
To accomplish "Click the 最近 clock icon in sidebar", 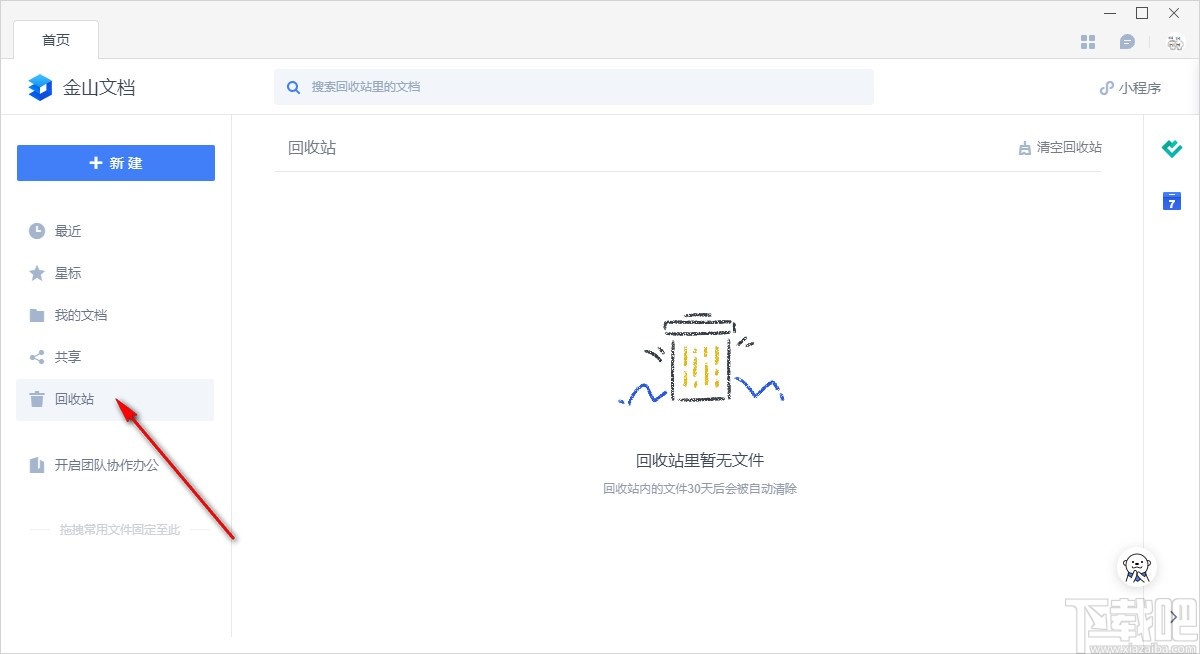I will (x=34, y=231).
